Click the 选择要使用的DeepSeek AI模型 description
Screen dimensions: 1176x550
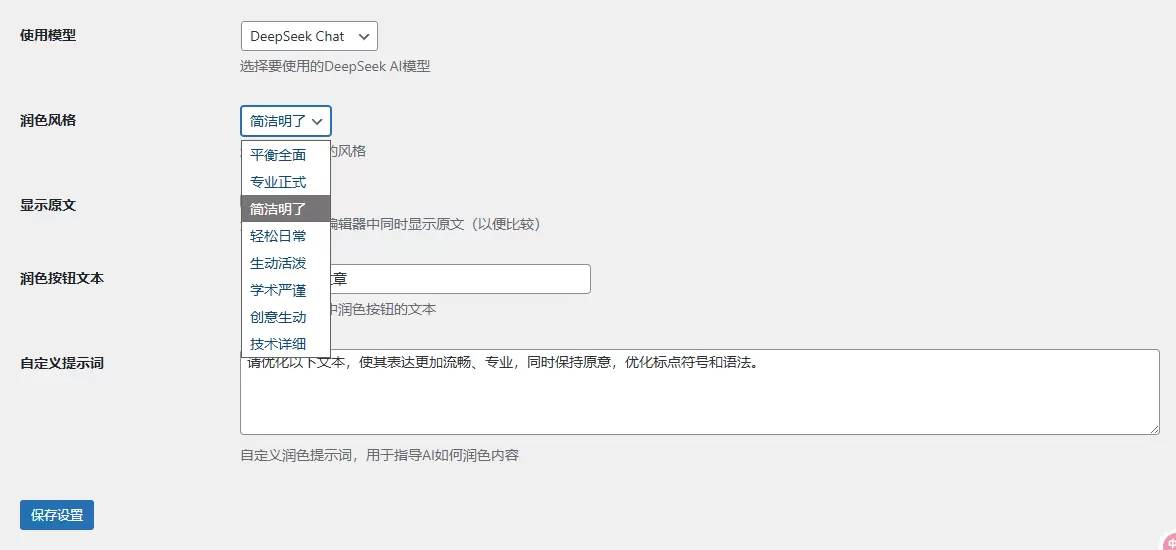335,66
